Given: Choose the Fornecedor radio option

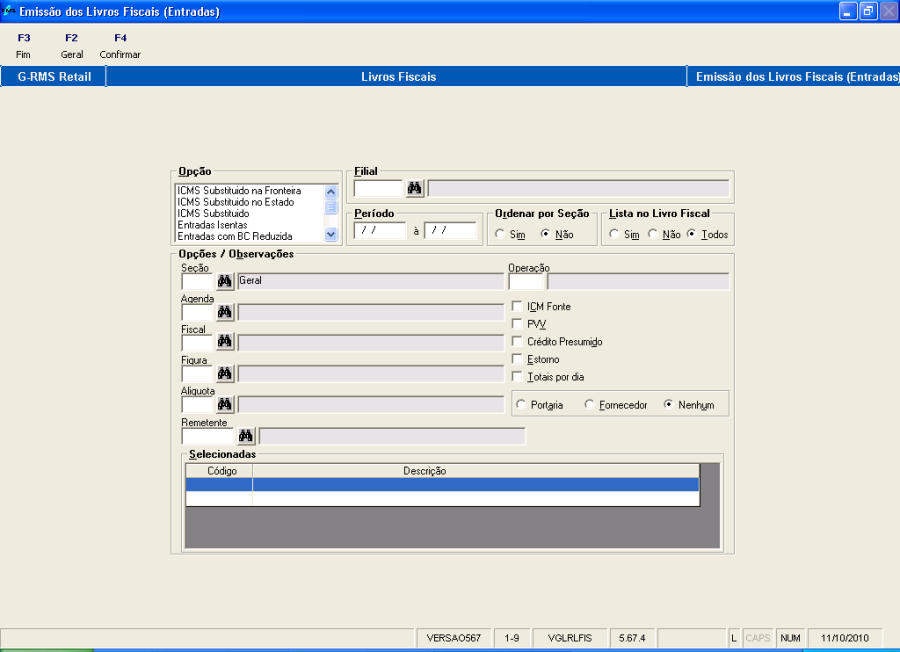Looking at the screenshot, I should point(590,405).
